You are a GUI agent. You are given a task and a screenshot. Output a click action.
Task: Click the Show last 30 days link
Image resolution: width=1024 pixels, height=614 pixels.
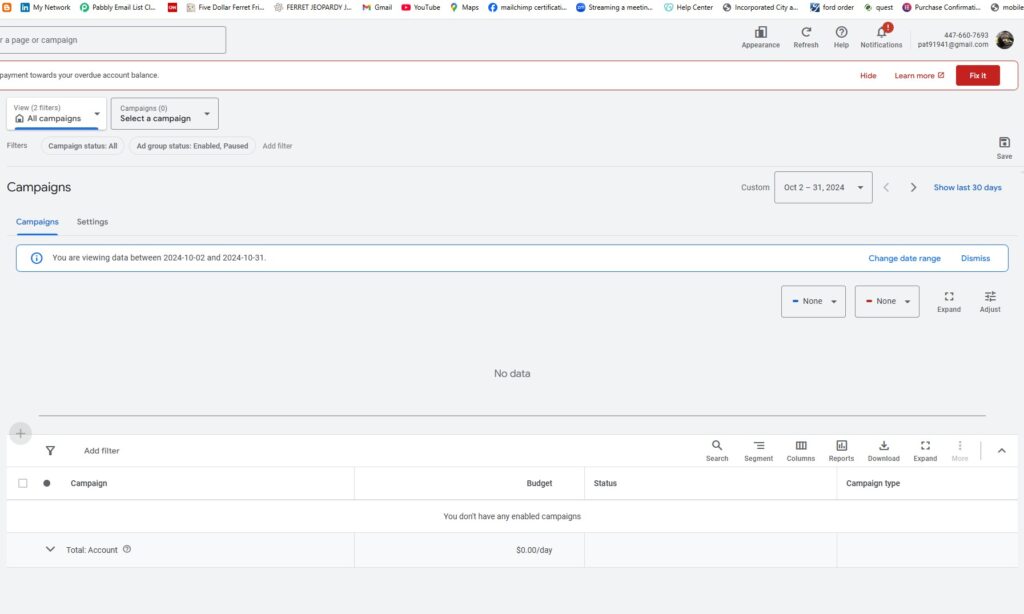[x=967, y=187]
